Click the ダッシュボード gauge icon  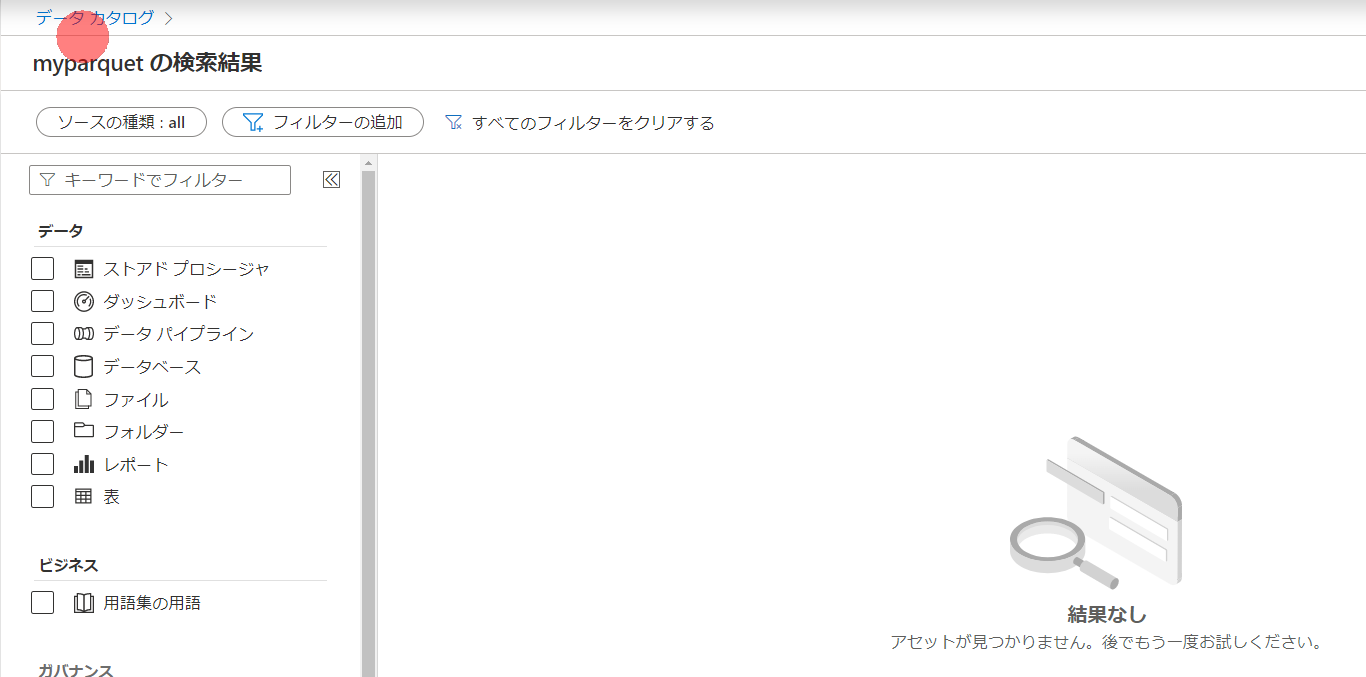tap(84, 301)
